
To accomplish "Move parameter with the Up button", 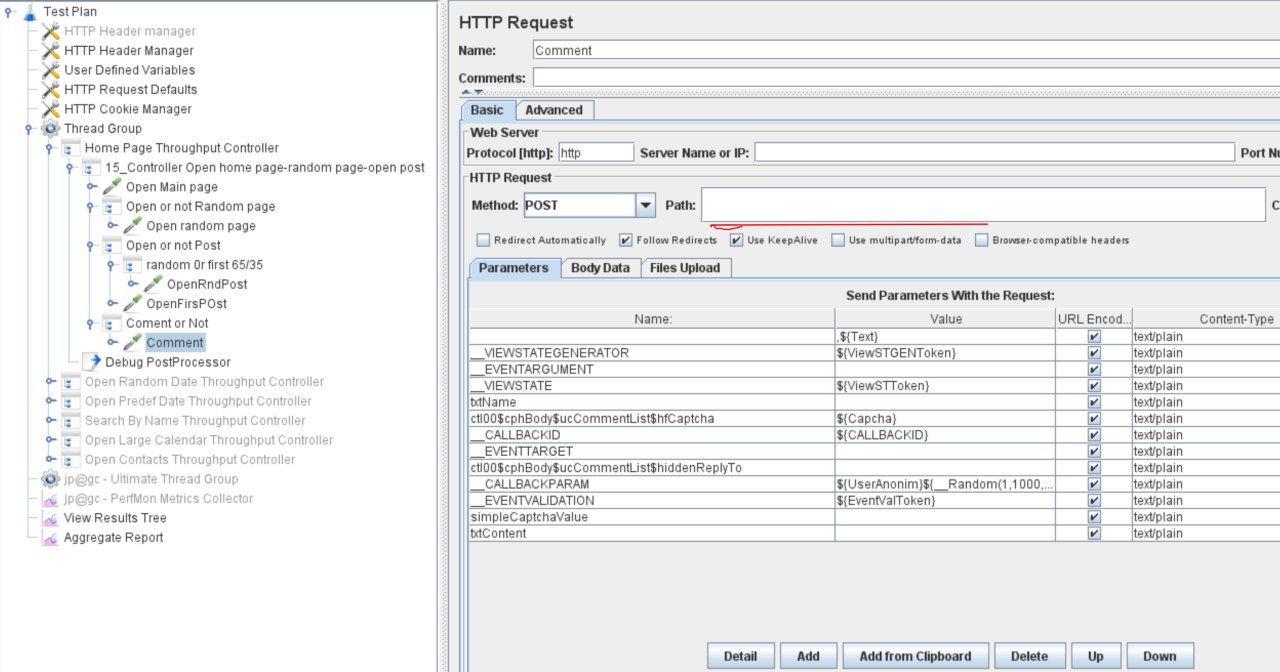I will click(x=1096, y=656).
